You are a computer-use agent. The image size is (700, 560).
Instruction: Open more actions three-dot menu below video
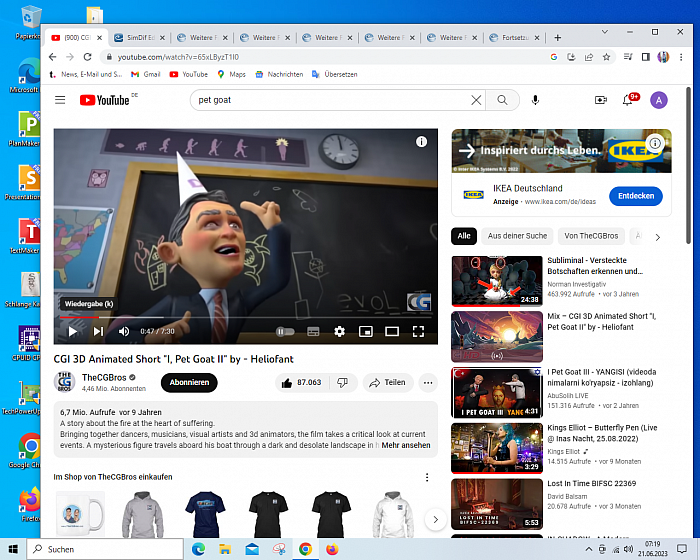[x=428, y=383]
